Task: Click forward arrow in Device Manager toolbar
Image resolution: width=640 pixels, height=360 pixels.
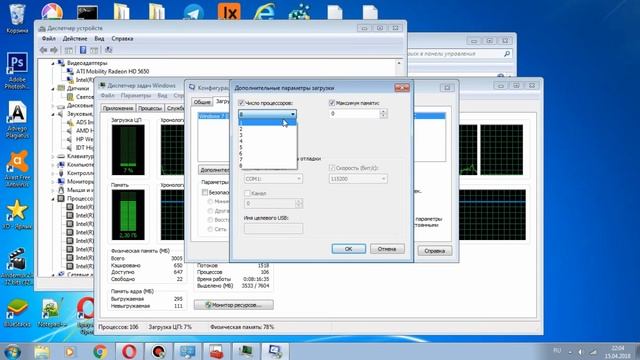Action: coord(54,50)
